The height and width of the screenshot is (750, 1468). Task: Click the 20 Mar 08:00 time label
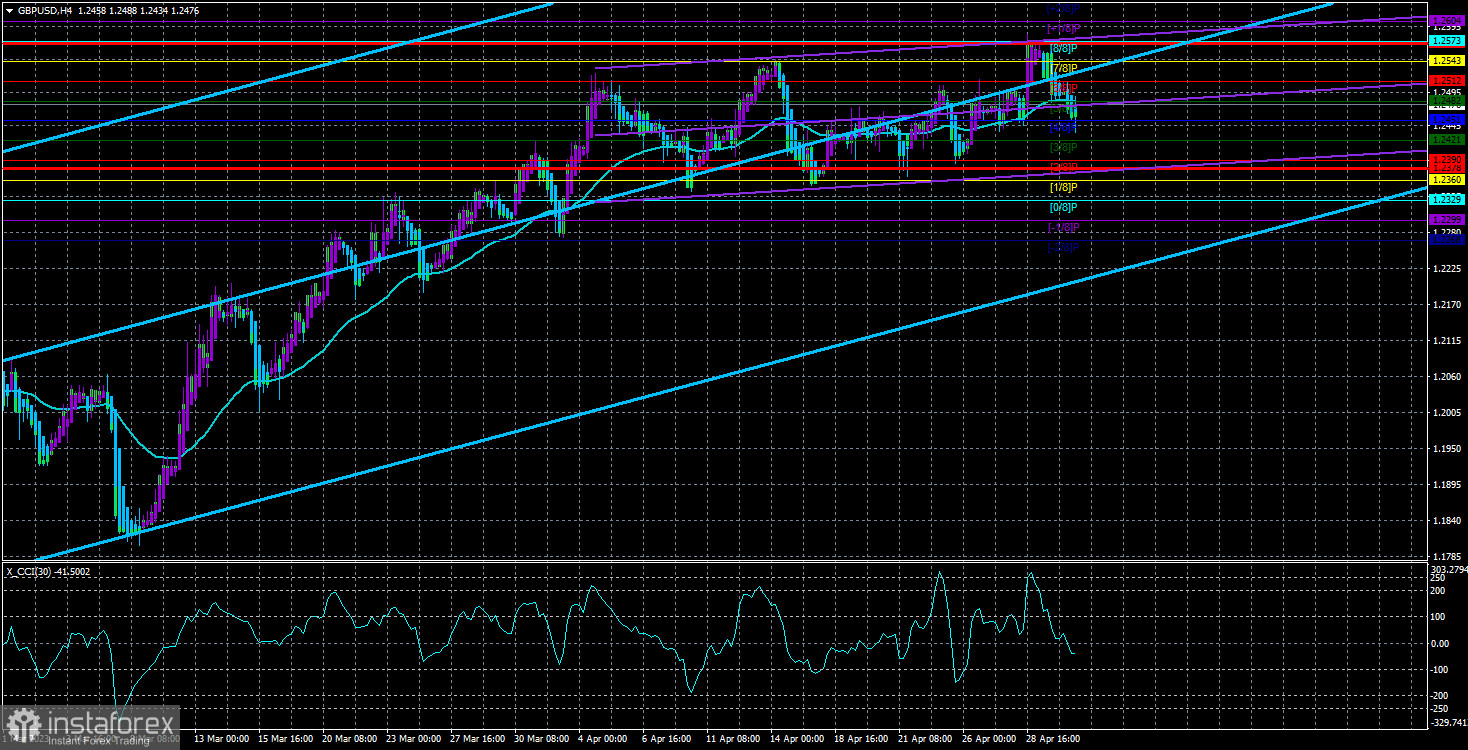[x=348, y=739]
